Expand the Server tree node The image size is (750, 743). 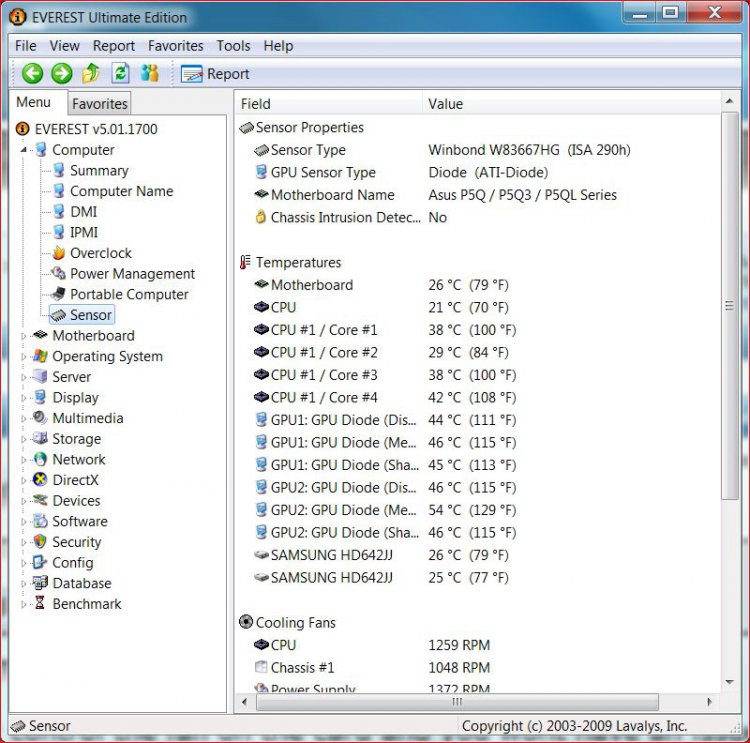(x=23, y=377)
